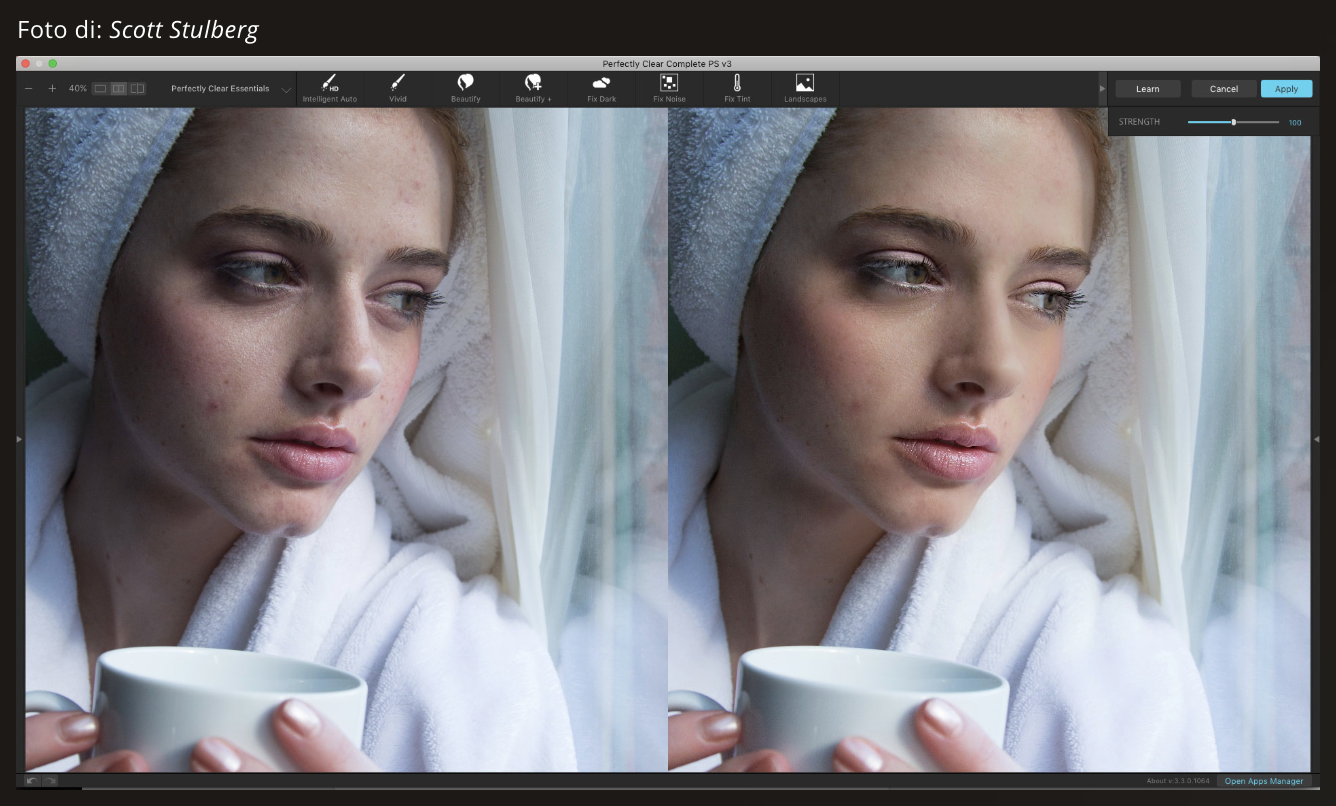Click the About v:3.3.0.1064 text
The width and height of the screenshot is (1336, 806).
1178,781
